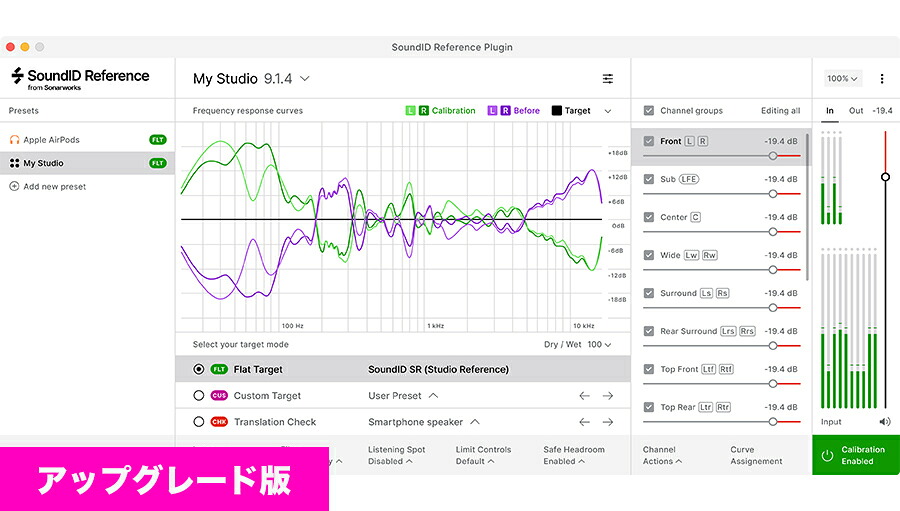Select the My Studio preset
The width and height of the screenshot is (900, 511).
pyautogui.click(x=87, y=163)
